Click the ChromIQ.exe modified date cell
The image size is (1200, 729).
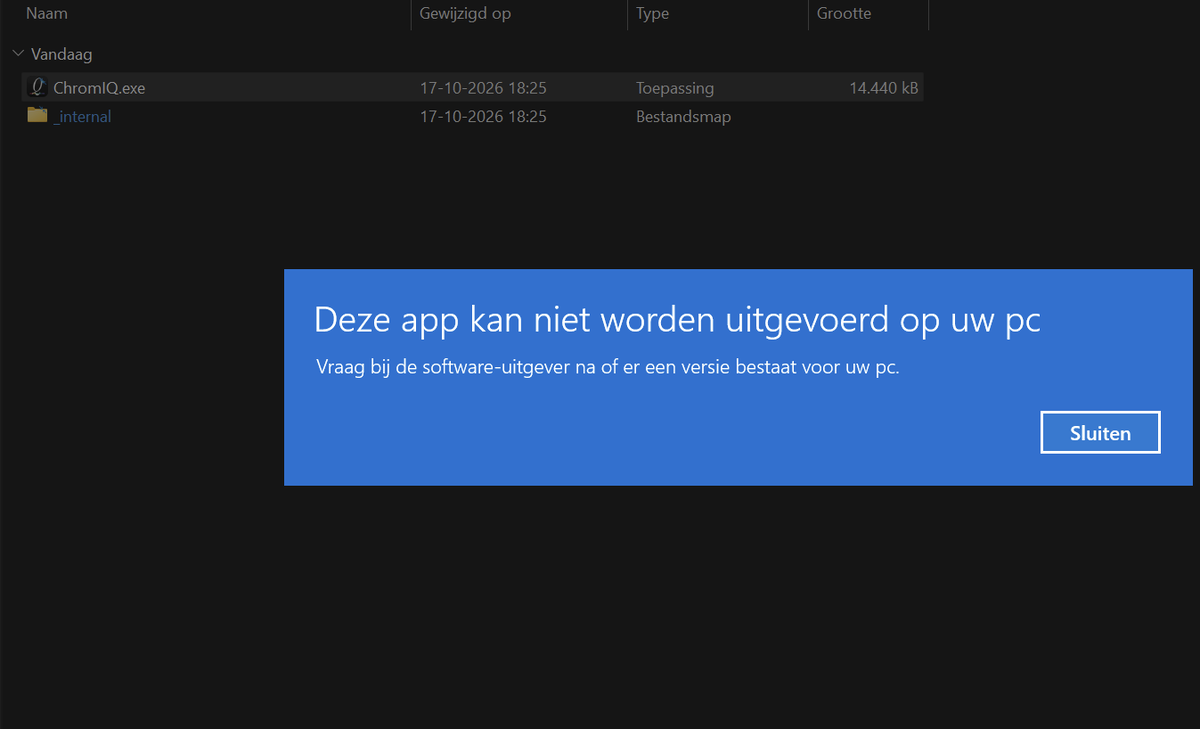point(483,88)
